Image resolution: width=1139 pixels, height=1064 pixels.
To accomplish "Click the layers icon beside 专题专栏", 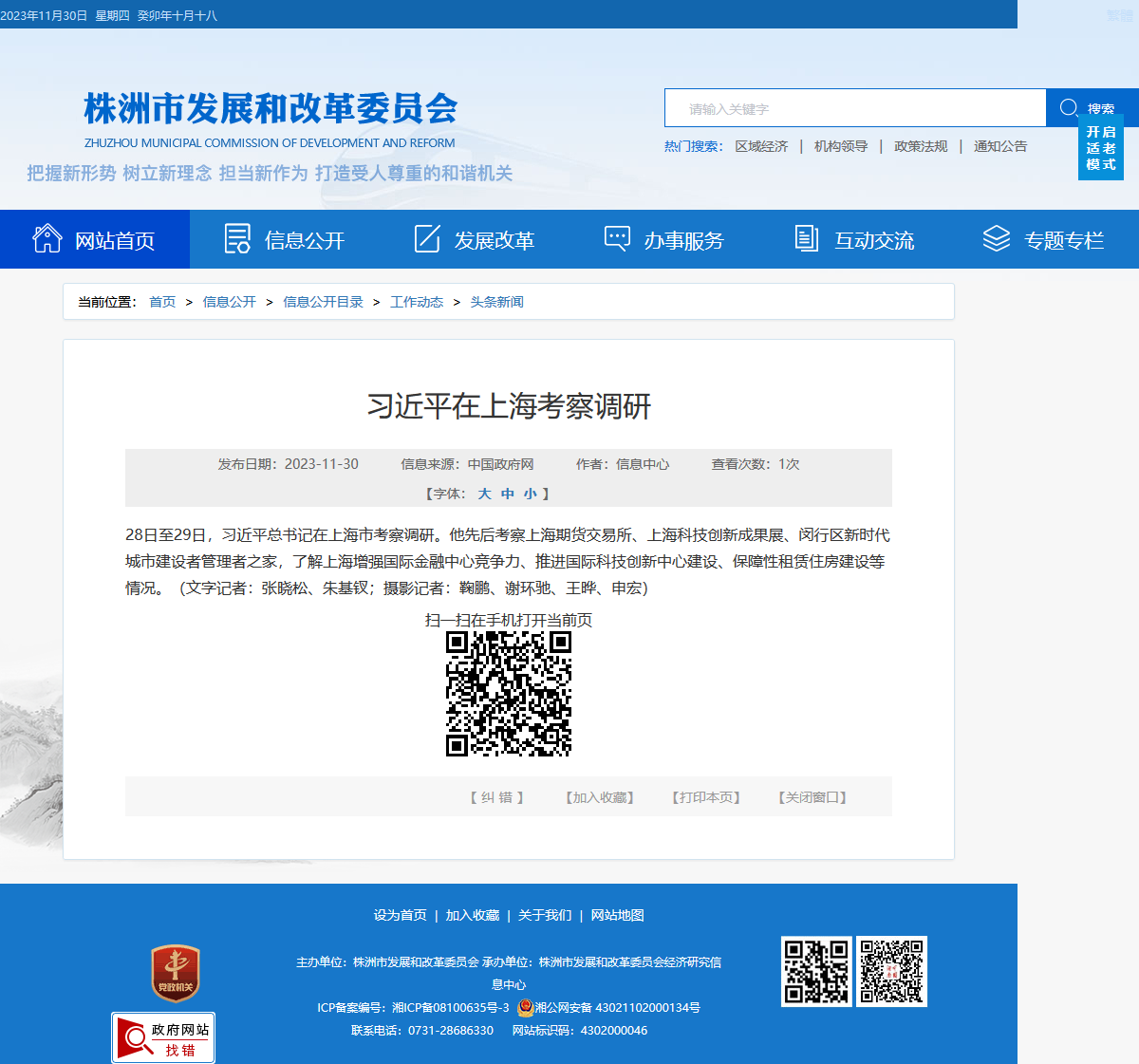I will coord(996,238).
